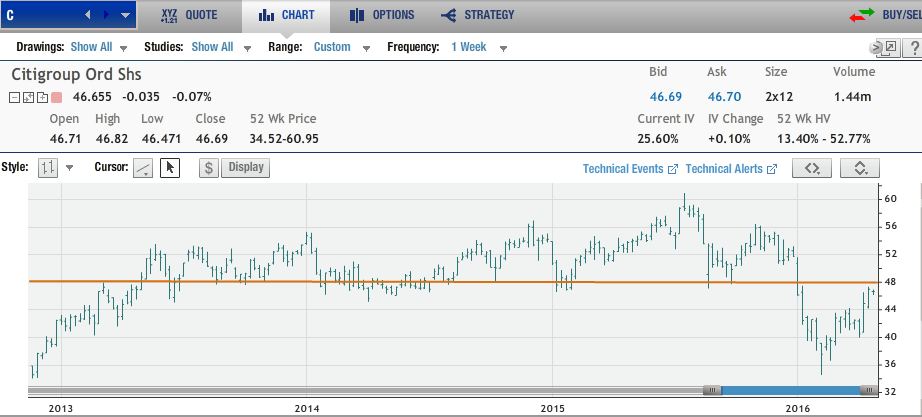Switch to the Strategy tab
This screenshot has height=417, width=922.
pyautogui.click(x=477, y=15)
